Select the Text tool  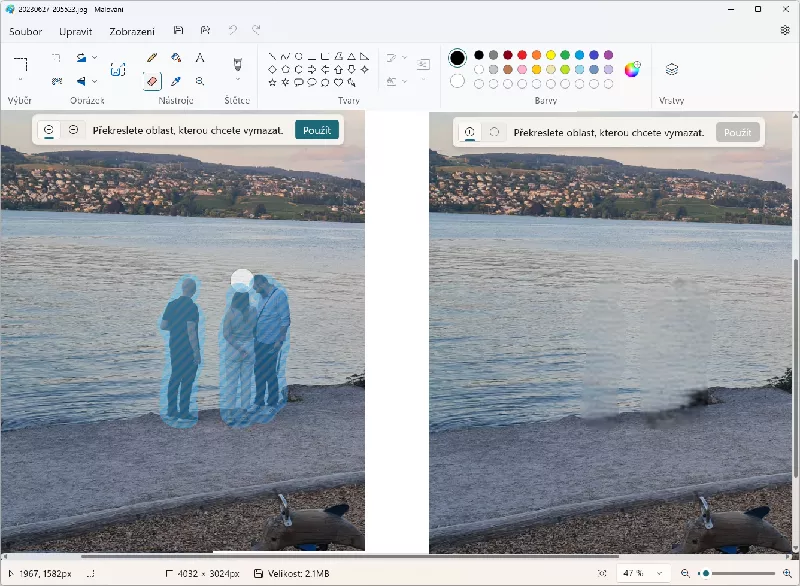(x=200, y=58)
